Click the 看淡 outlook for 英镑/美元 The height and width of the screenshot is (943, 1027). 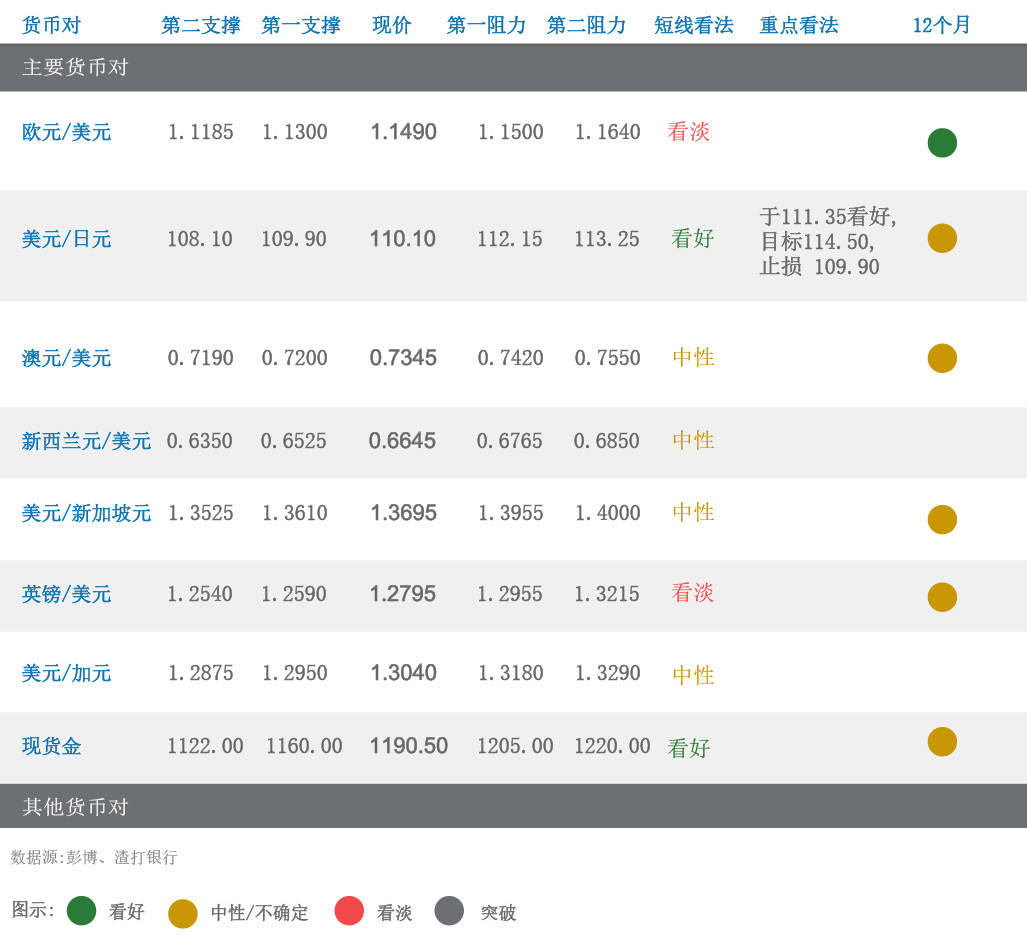click(x=692, y=593)
